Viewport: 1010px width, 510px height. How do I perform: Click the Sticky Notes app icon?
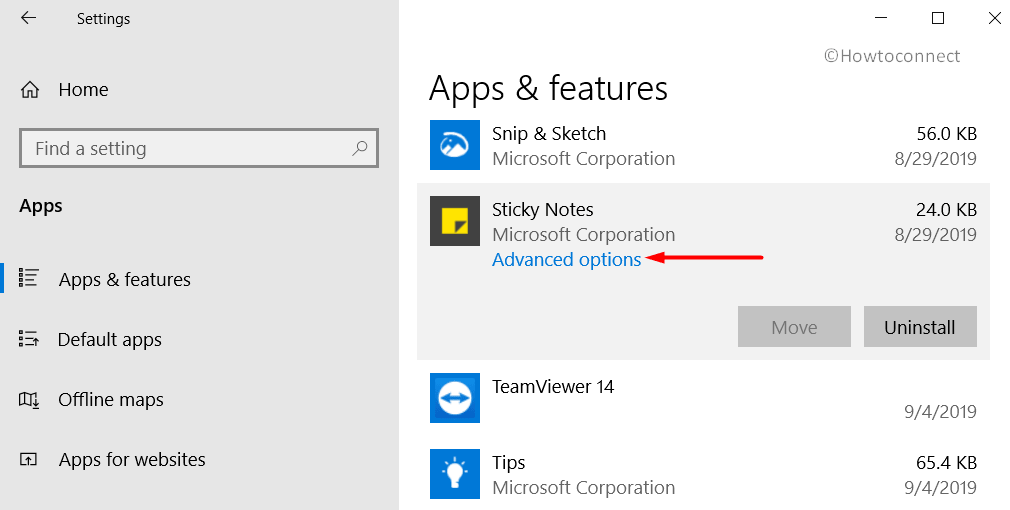tap(455, 221)
